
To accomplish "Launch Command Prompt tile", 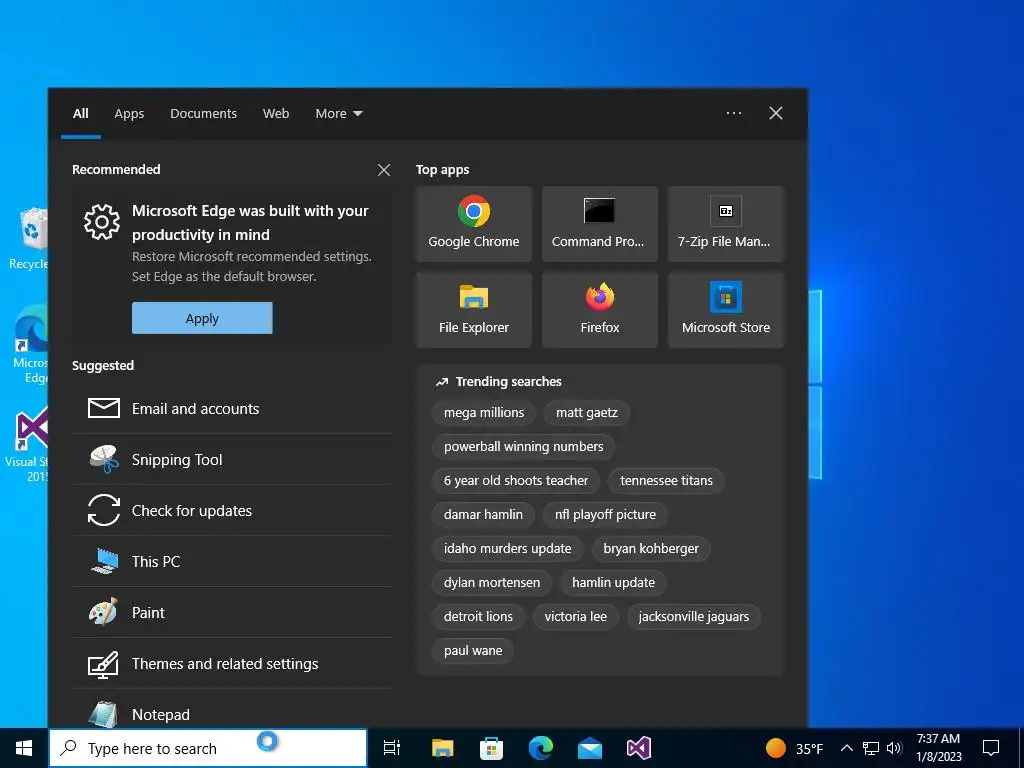I will pyautogui.click(x=600, y=223).
